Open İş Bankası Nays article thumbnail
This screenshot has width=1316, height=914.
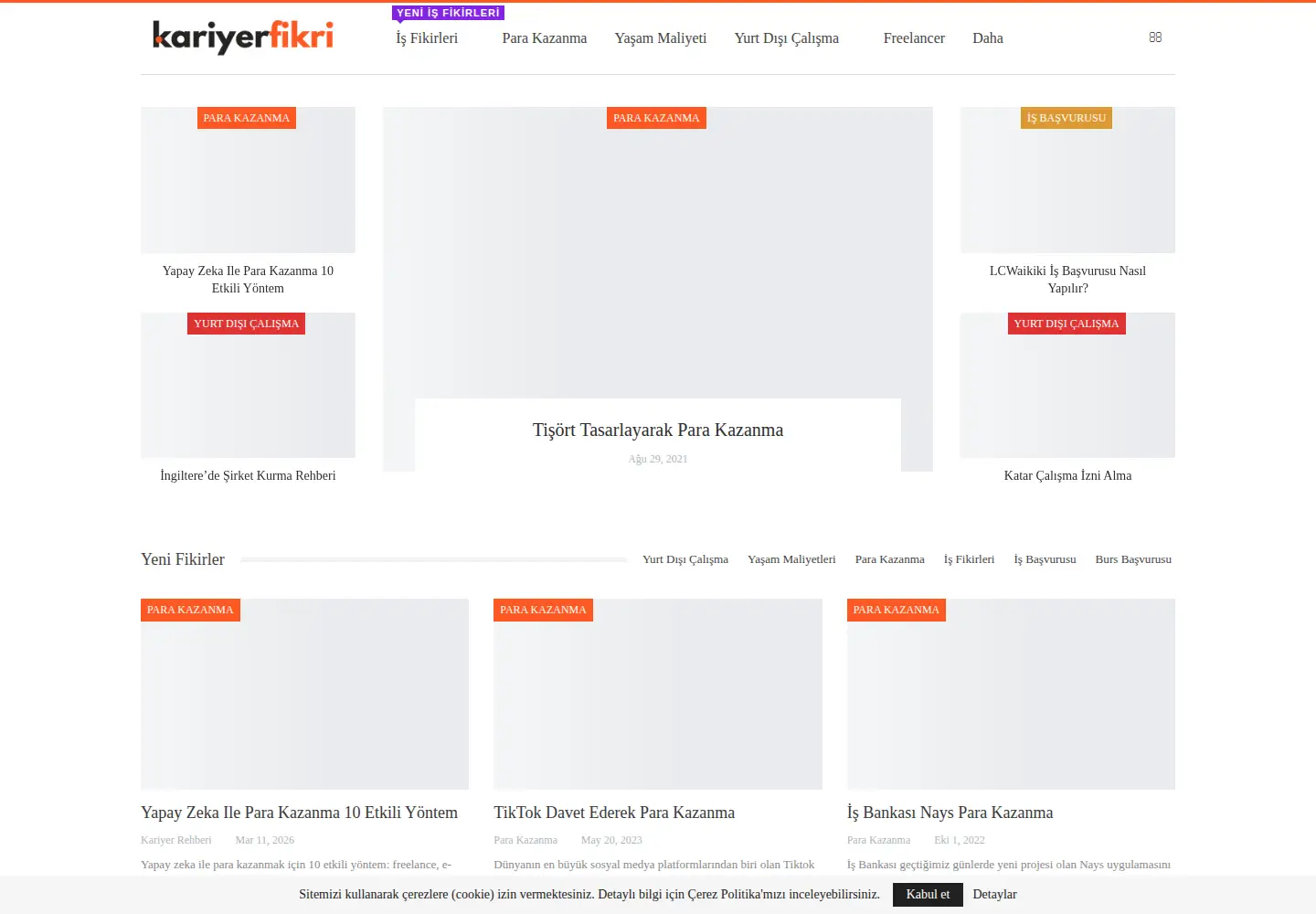[x=1011, y=695]
